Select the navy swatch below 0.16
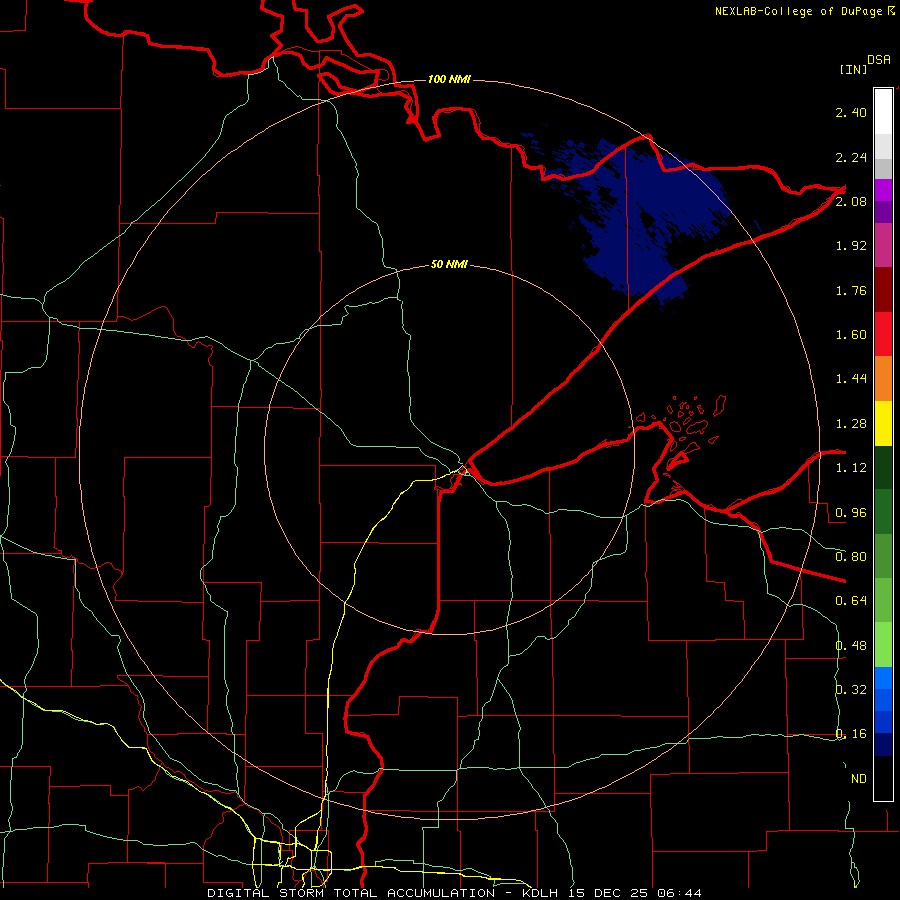 [x=883, y=744]
